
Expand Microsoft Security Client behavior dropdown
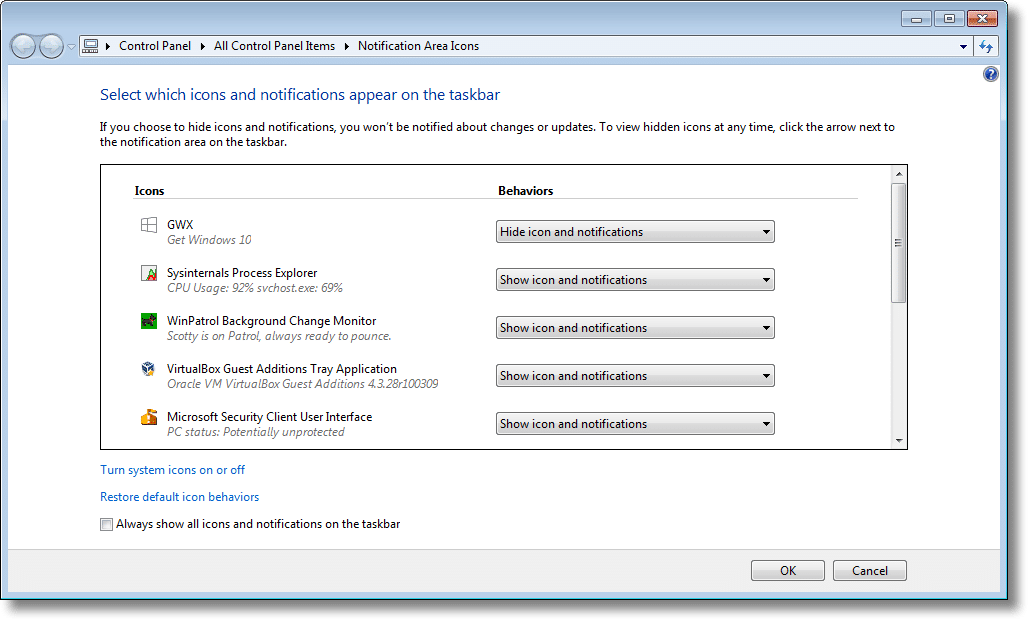pyautogui.click(x=635, y=424)
